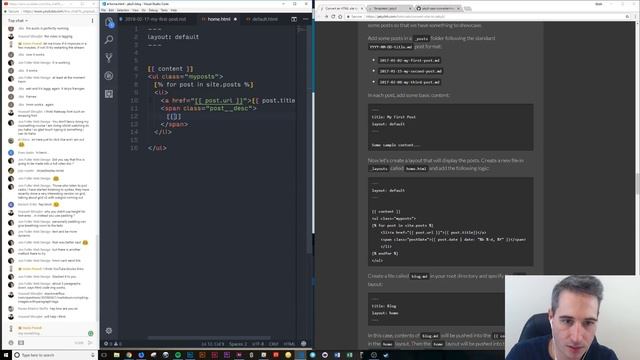Open the Extensions view in VS Code
The width and height of the screenshot is (640, 360).
tap(109, 94)
